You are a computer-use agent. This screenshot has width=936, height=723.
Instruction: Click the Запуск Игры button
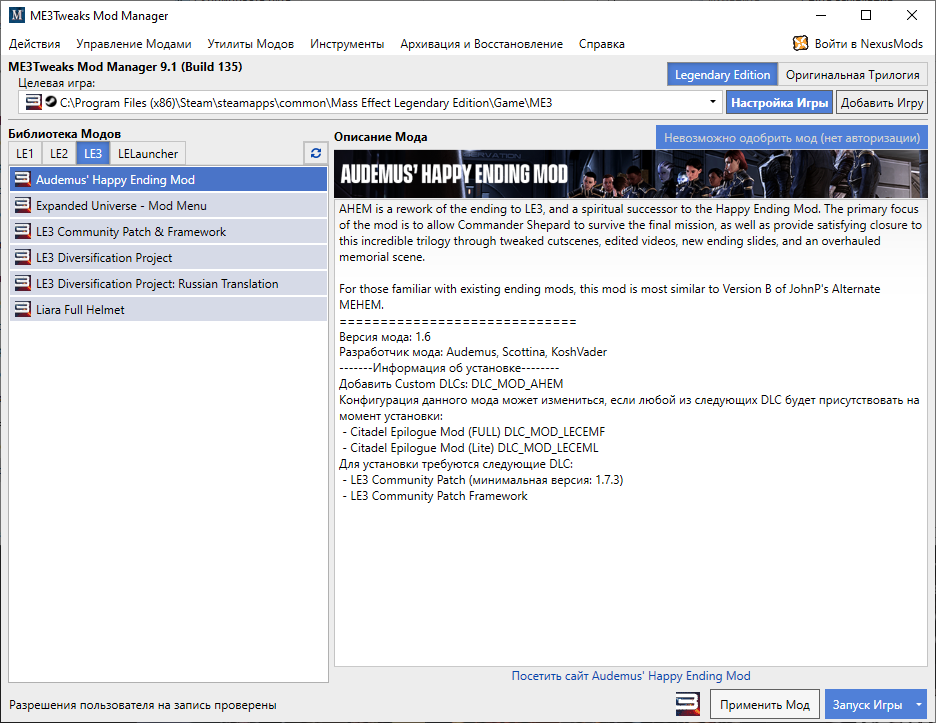pyautogui.click(x=867, y=704)
